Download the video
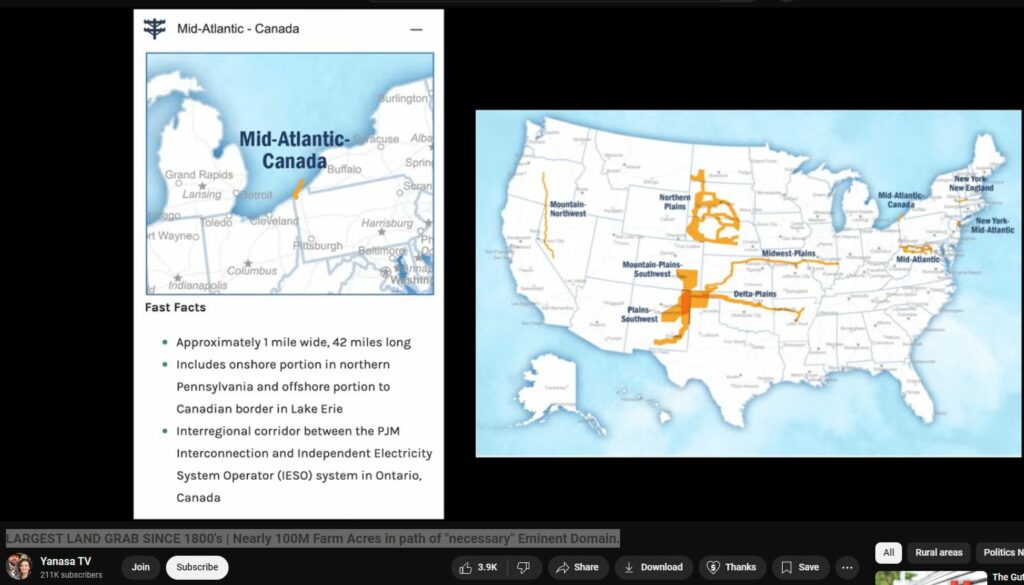The image size is (1024, 585). point(654,567)
